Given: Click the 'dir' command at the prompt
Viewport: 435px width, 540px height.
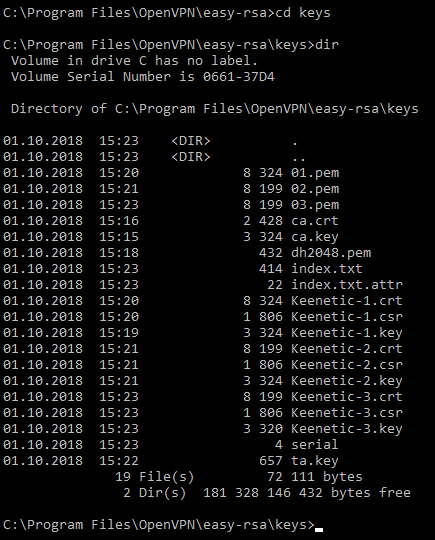Looking at the screenshot, I should point(327,45).
